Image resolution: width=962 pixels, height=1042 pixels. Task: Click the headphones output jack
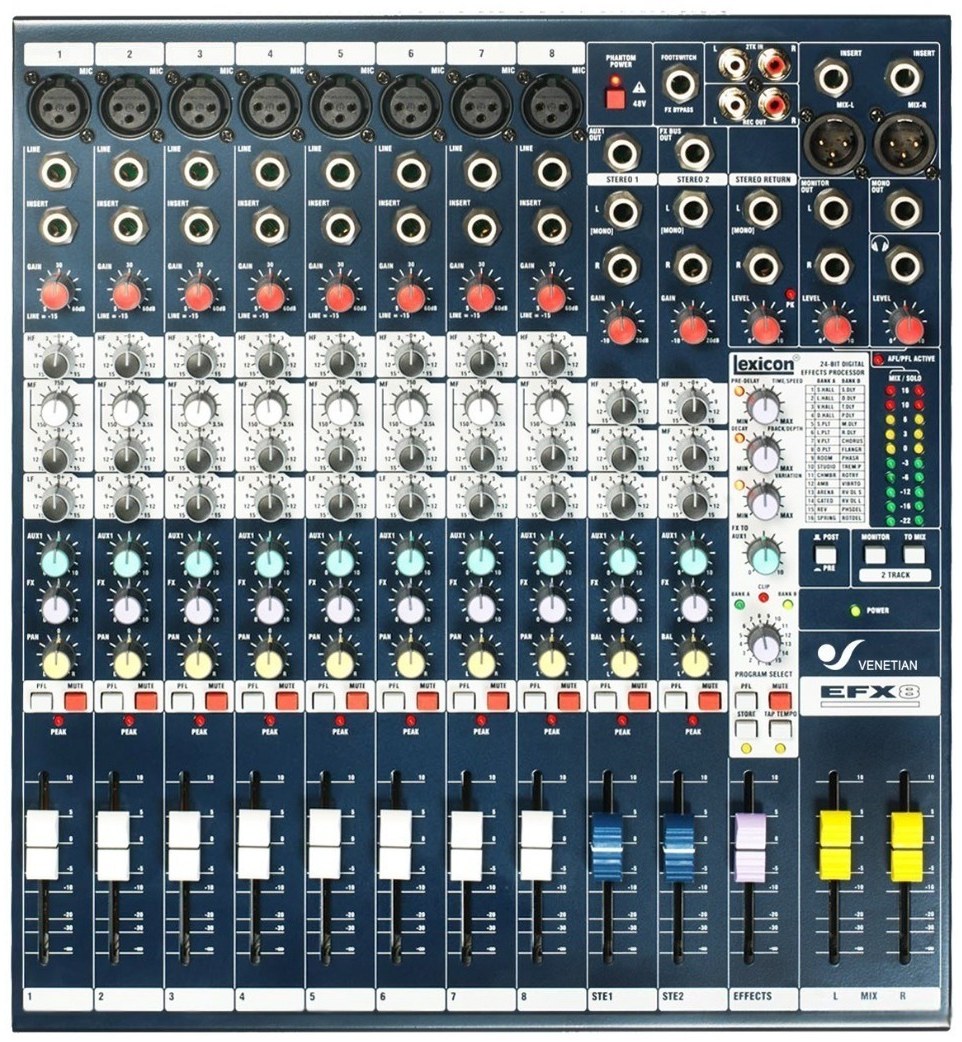click(x=905, y=266)
